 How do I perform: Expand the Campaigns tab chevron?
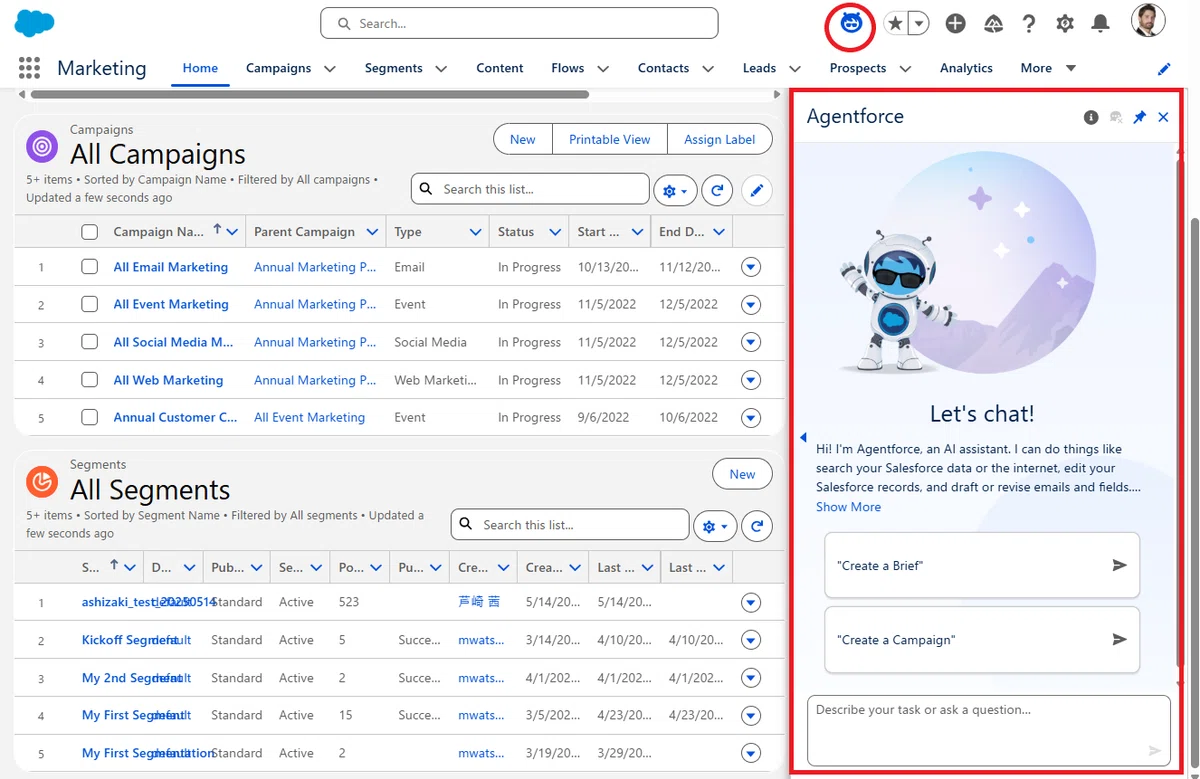tap(330, 69)
